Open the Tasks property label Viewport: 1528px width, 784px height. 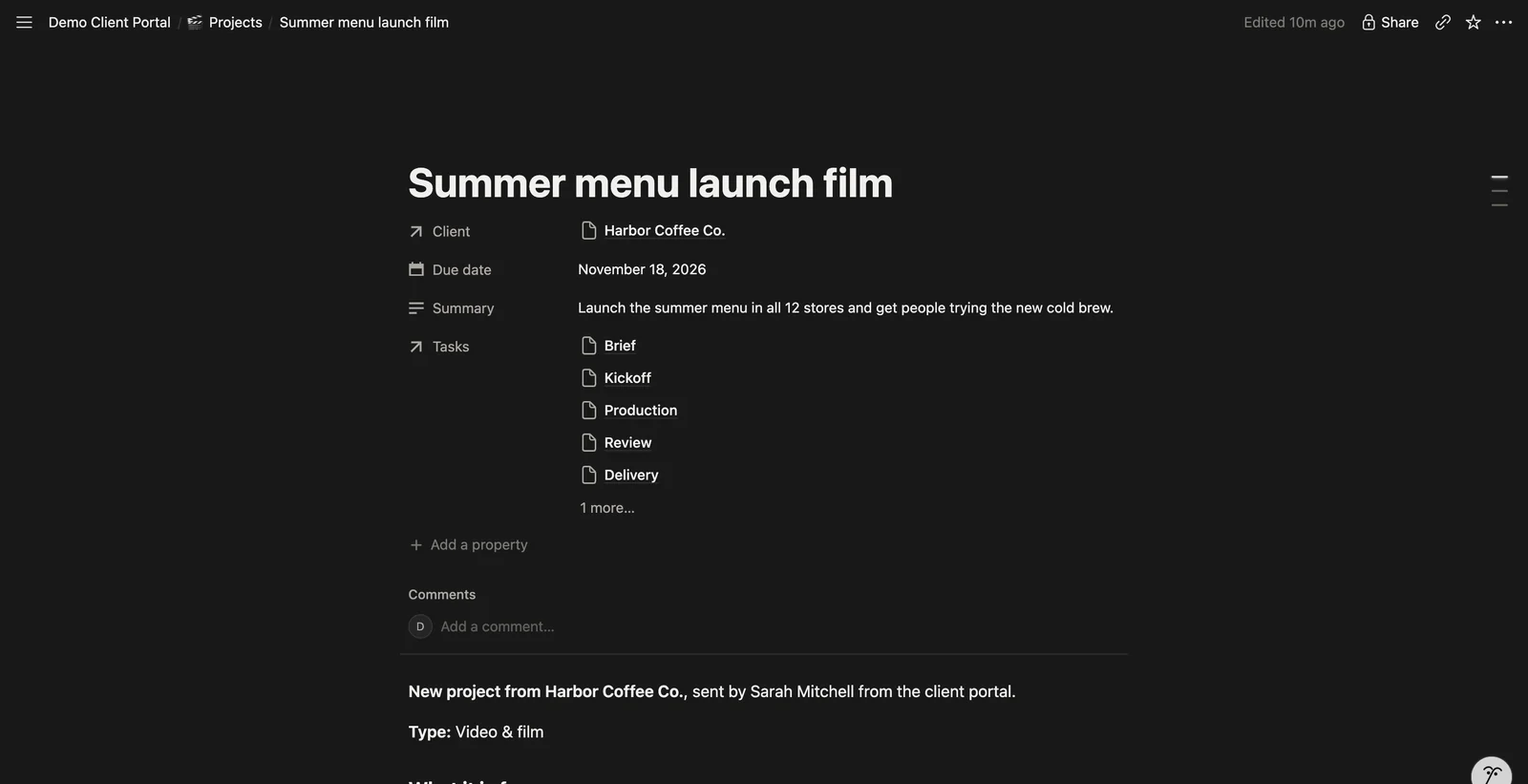439,347
